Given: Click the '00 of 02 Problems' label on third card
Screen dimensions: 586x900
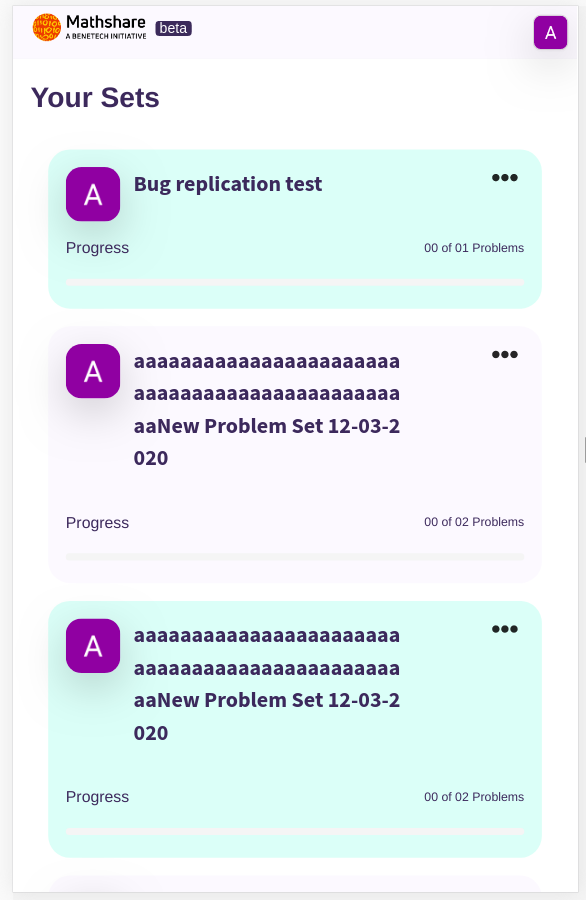Looking at the screenshot, I should [x=472, y=797].
